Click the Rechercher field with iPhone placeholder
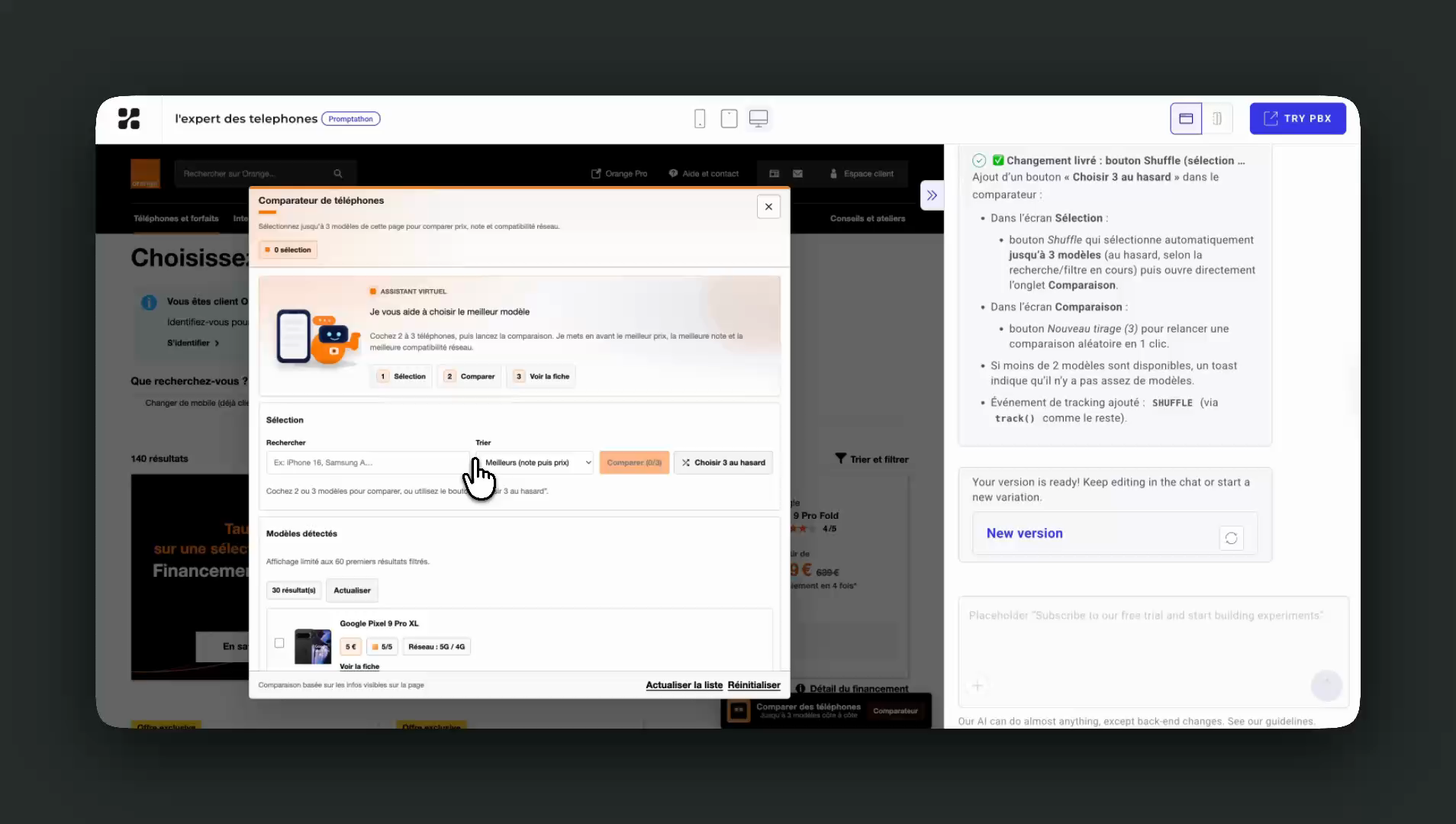1456x824 pixels. point(368,462)
